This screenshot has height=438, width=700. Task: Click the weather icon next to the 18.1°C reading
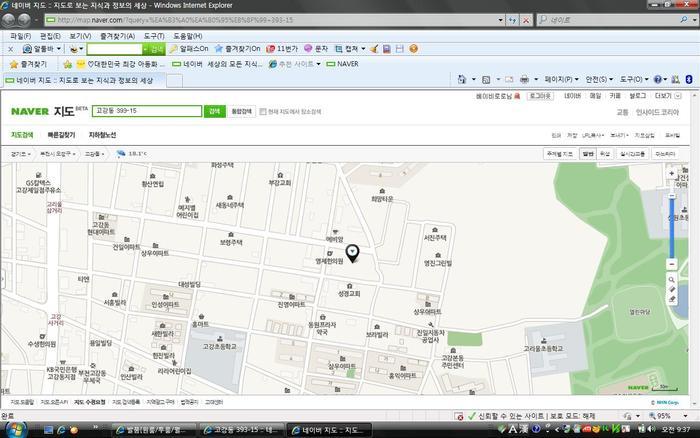click(x=121, y=154)
